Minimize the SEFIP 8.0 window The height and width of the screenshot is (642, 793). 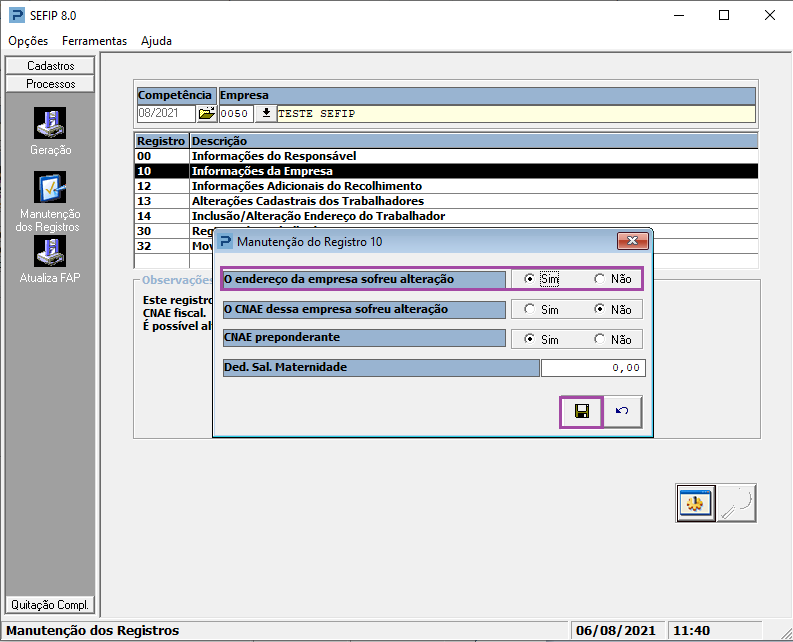(x=679, y=15)
